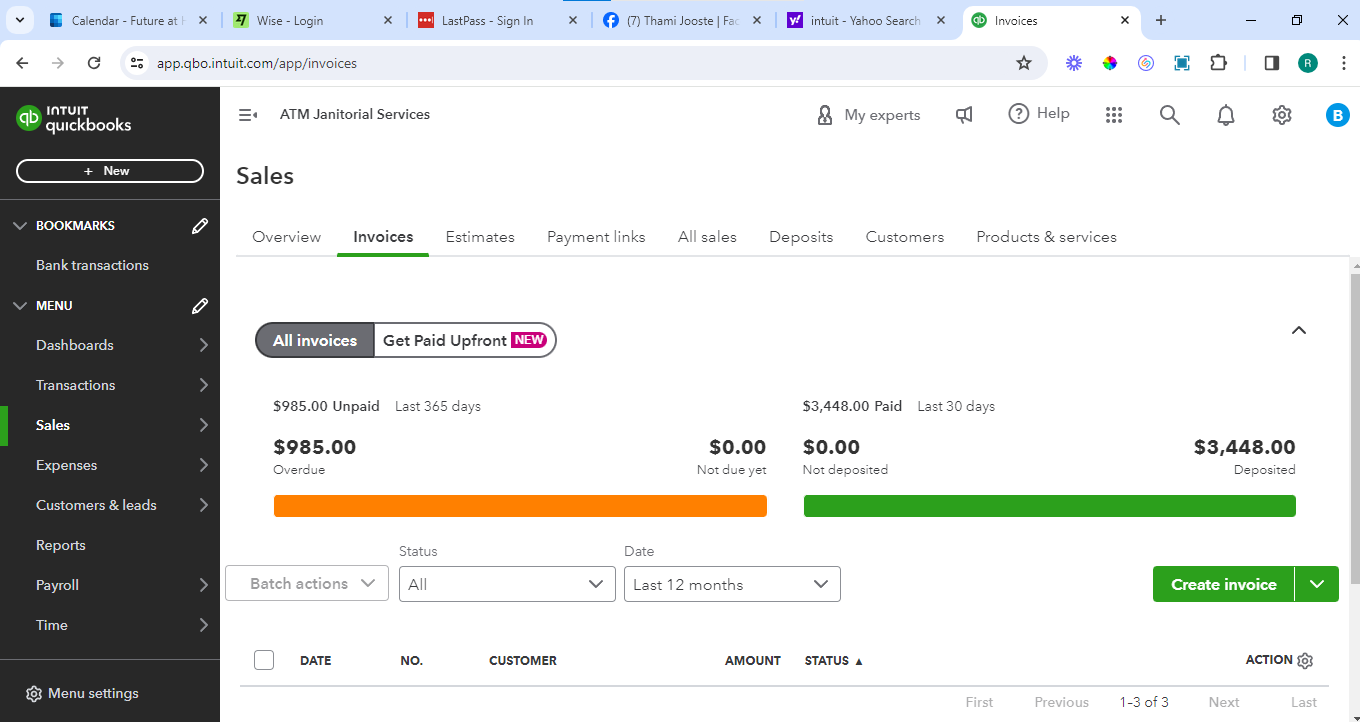Screen dimensions: 1360x722
Task: Open the QuickBooks search
Action: point(1170,115)
